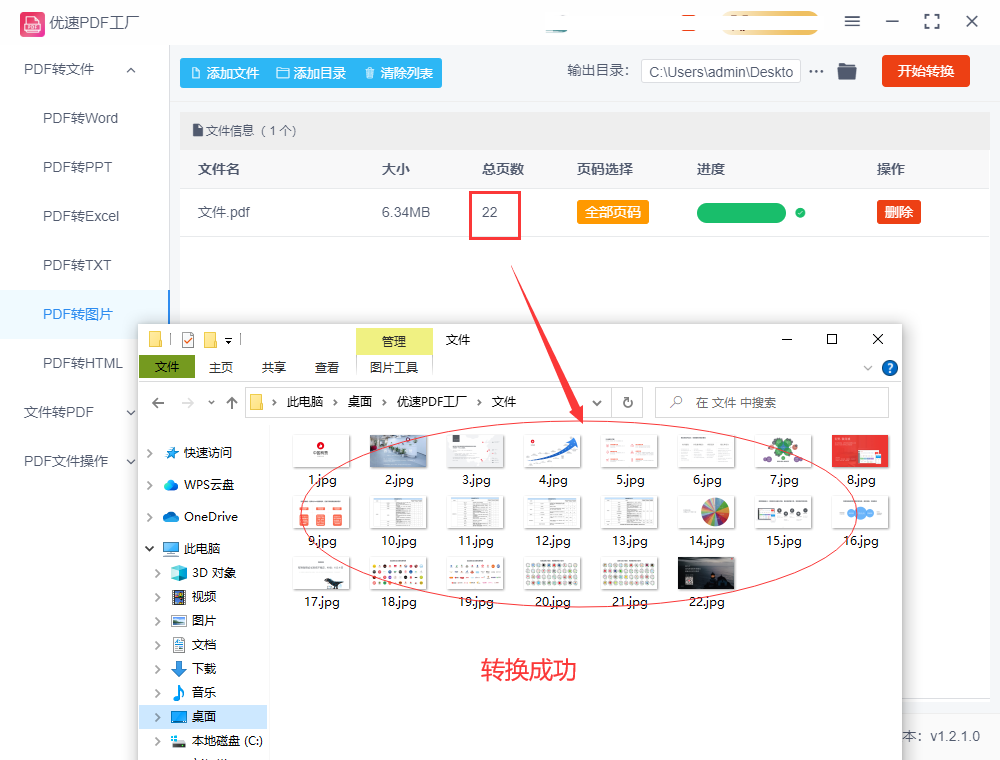
Task: Open the 共享 ribbon tab
Action: [x=274, y=368]
